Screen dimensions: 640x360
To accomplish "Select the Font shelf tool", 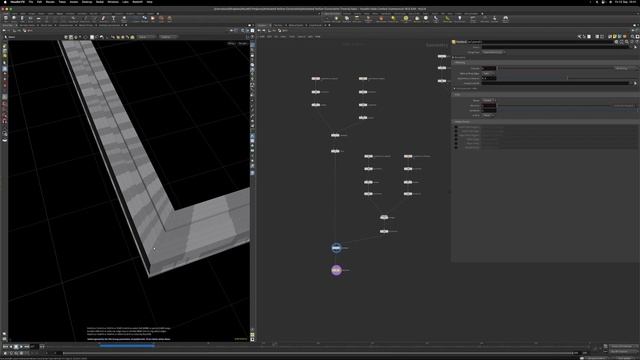I will (113, 18).
